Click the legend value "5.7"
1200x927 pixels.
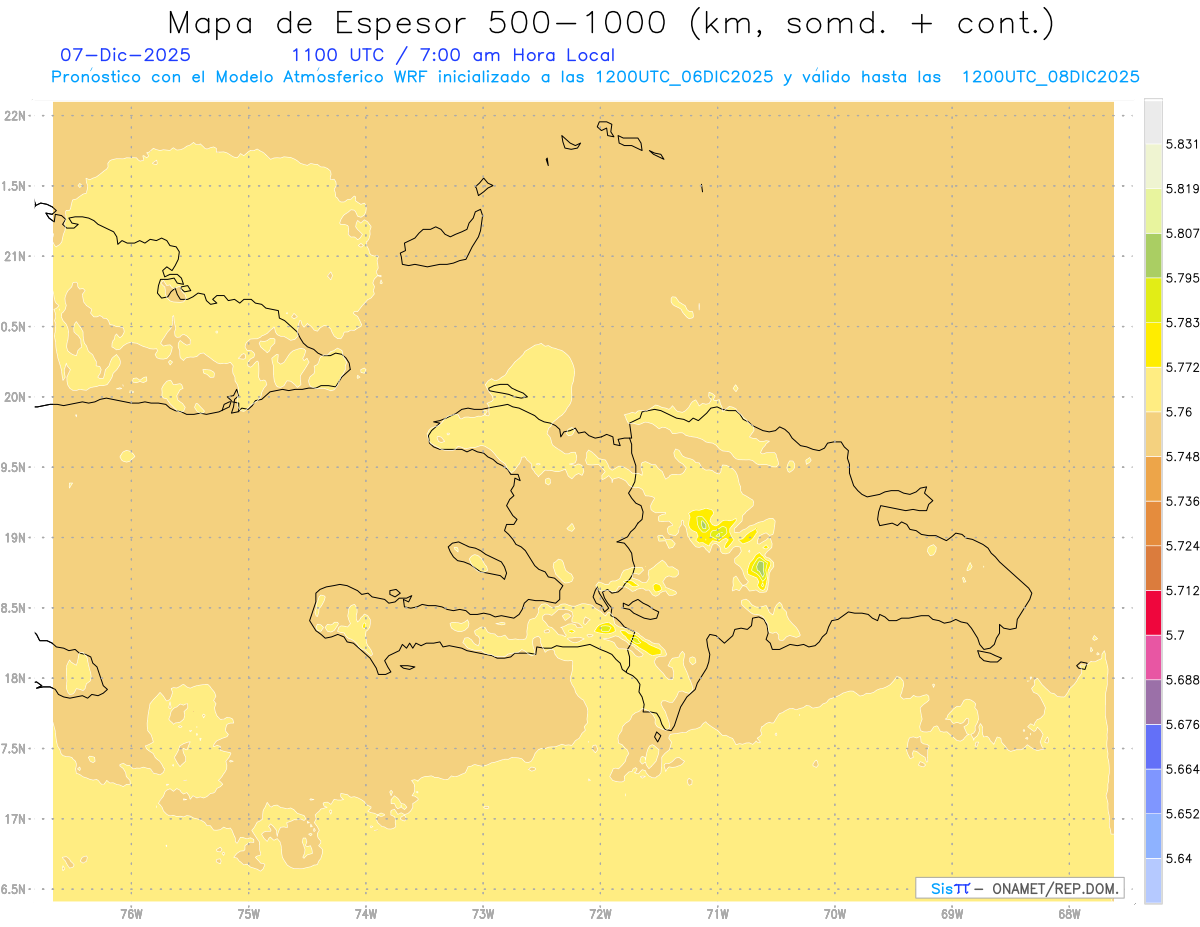1175,635
